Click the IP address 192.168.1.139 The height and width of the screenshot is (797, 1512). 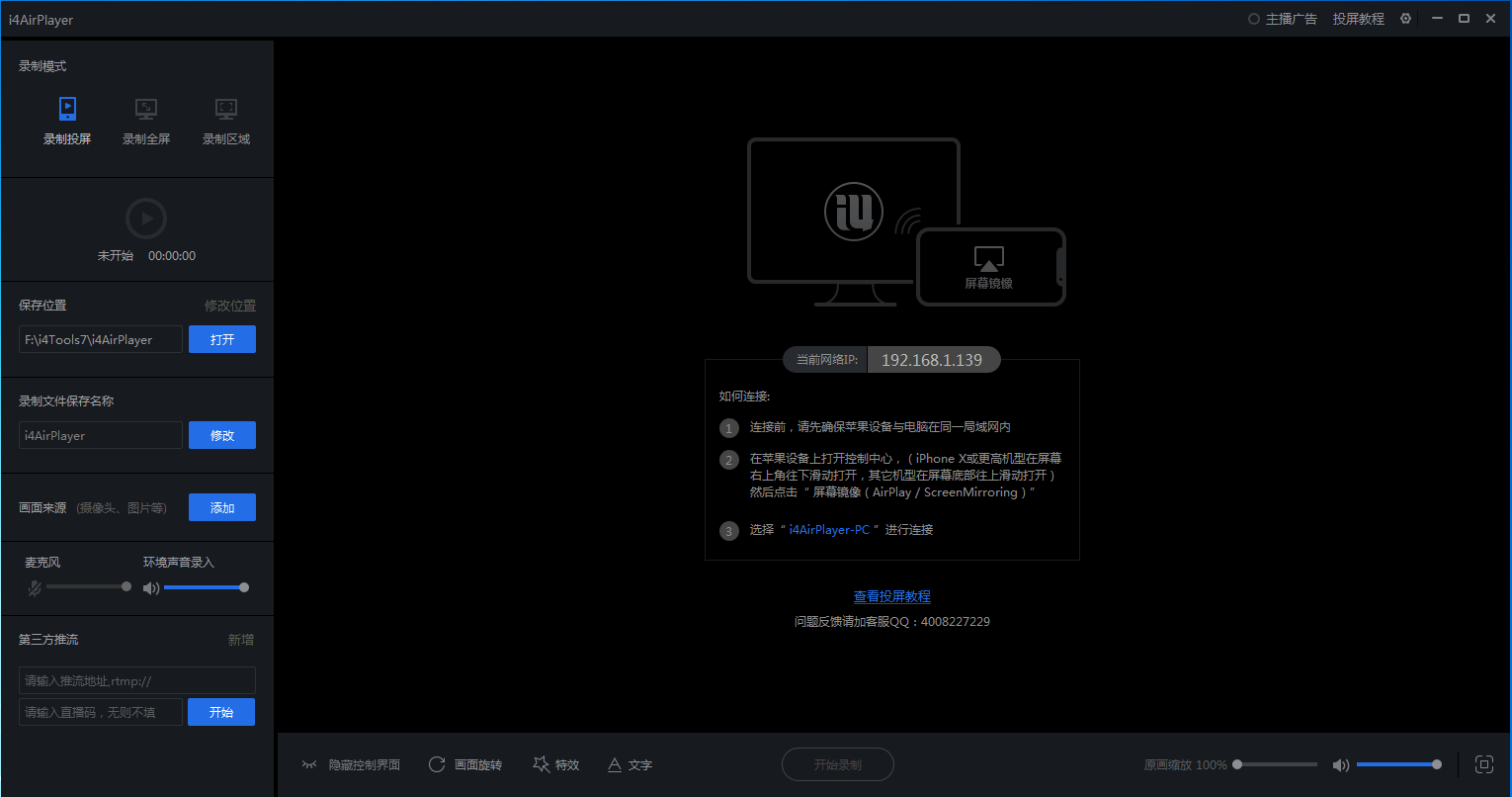932,360
